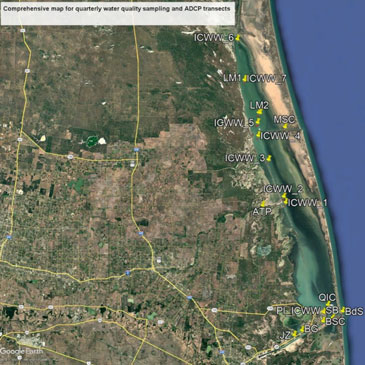Select the PI_ICWW pushpin marker

[x=323, y=311]
